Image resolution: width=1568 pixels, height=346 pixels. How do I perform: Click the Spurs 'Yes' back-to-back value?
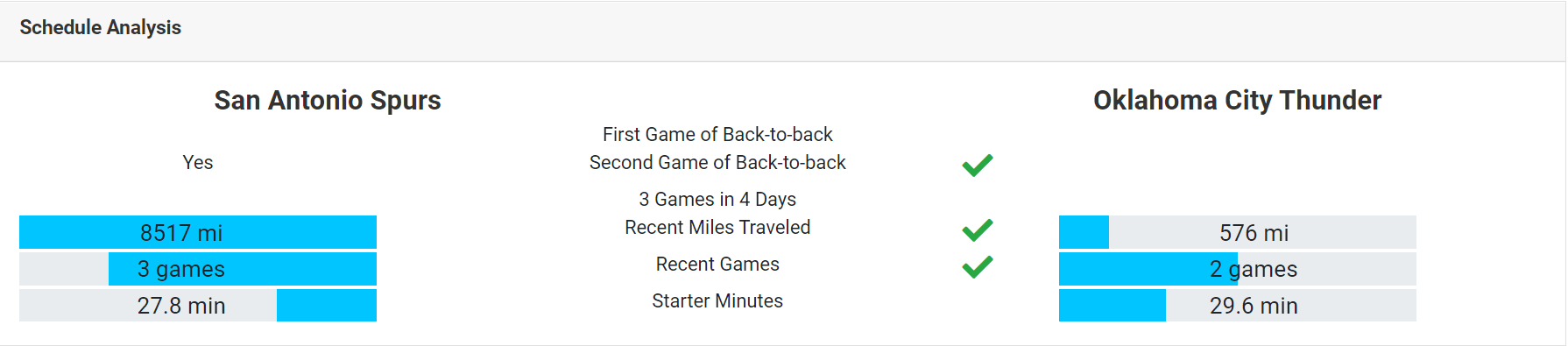point(198,162)
